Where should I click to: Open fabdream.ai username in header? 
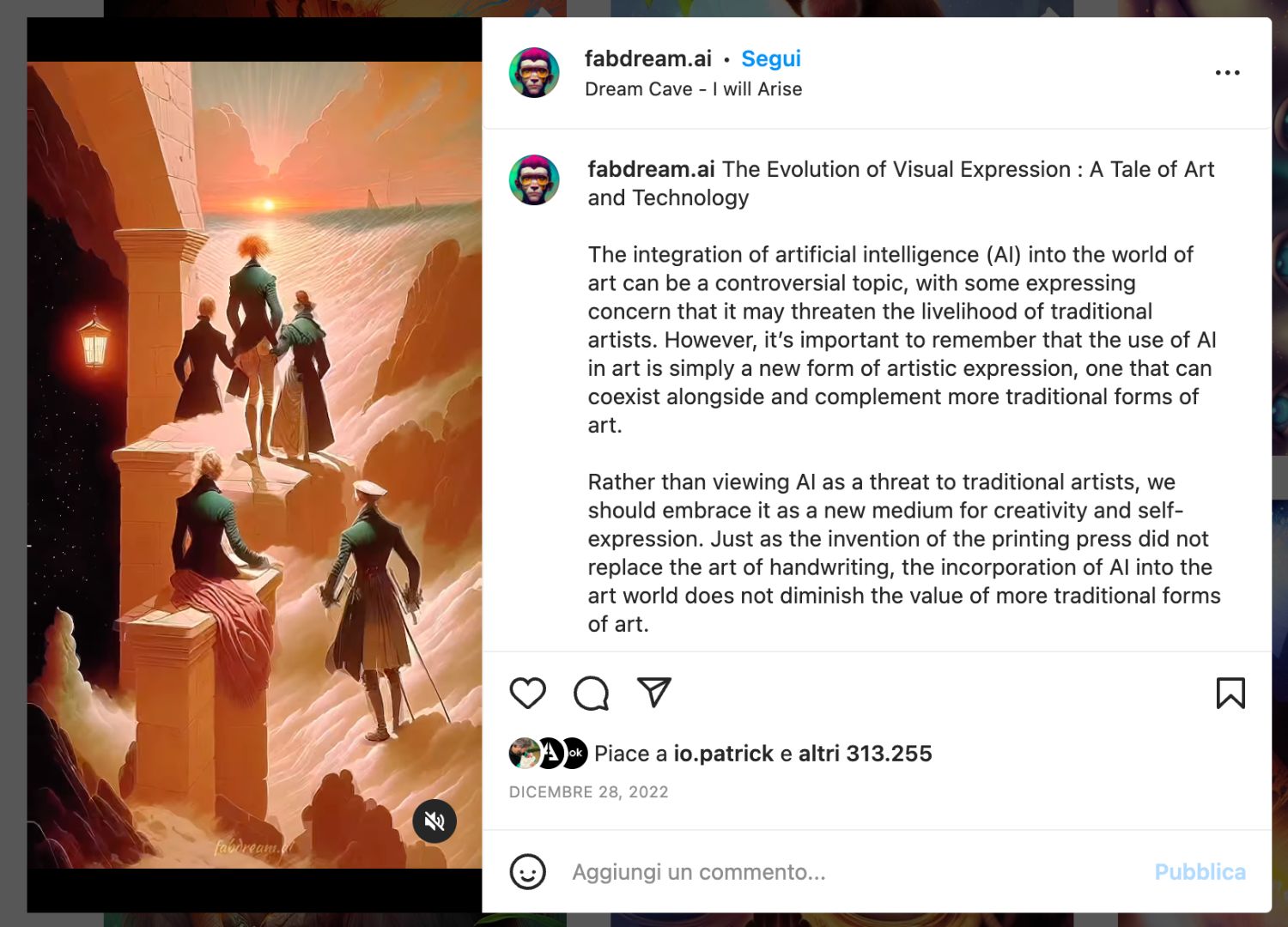click(647, 58)
